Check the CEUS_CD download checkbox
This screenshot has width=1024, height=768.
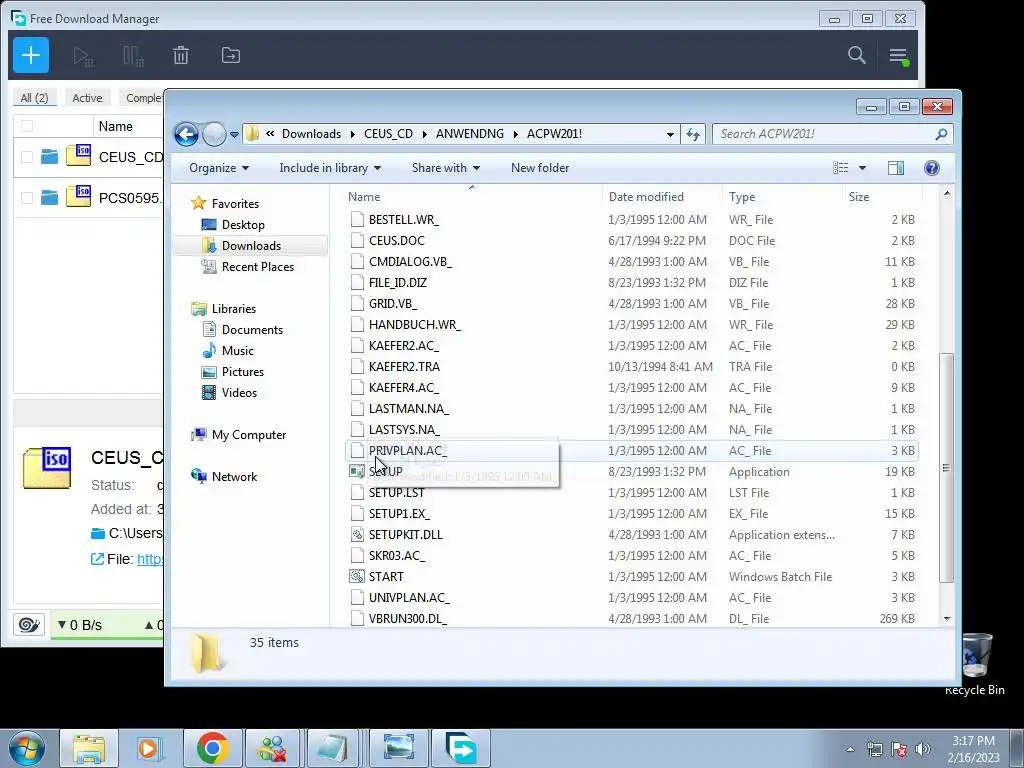point(27,157)
